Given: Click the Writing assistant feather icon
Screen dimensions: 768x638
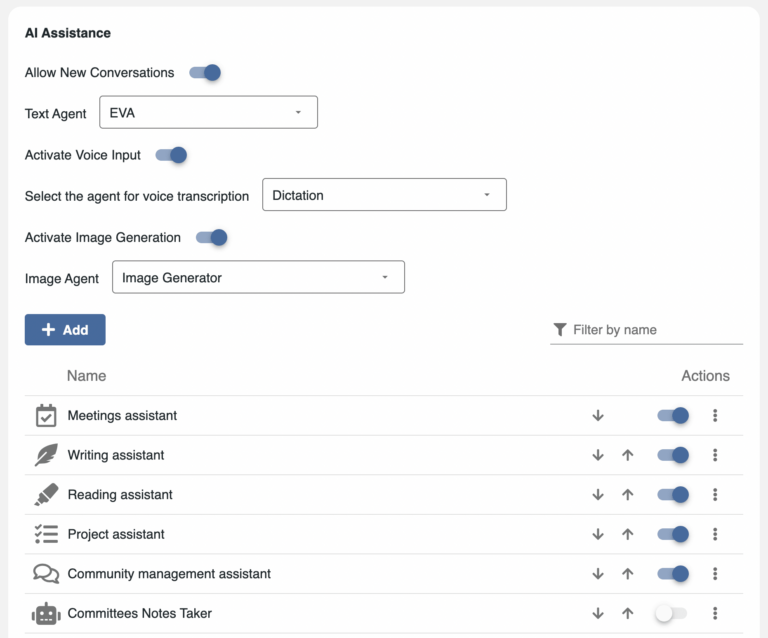Looking at the screenshot, I should (46, 455).
